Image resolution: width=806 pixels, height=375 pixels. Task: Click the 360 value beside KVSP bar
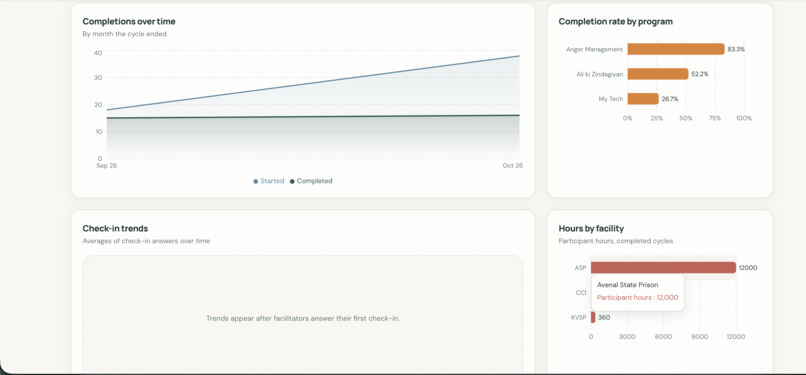[604, 317]
